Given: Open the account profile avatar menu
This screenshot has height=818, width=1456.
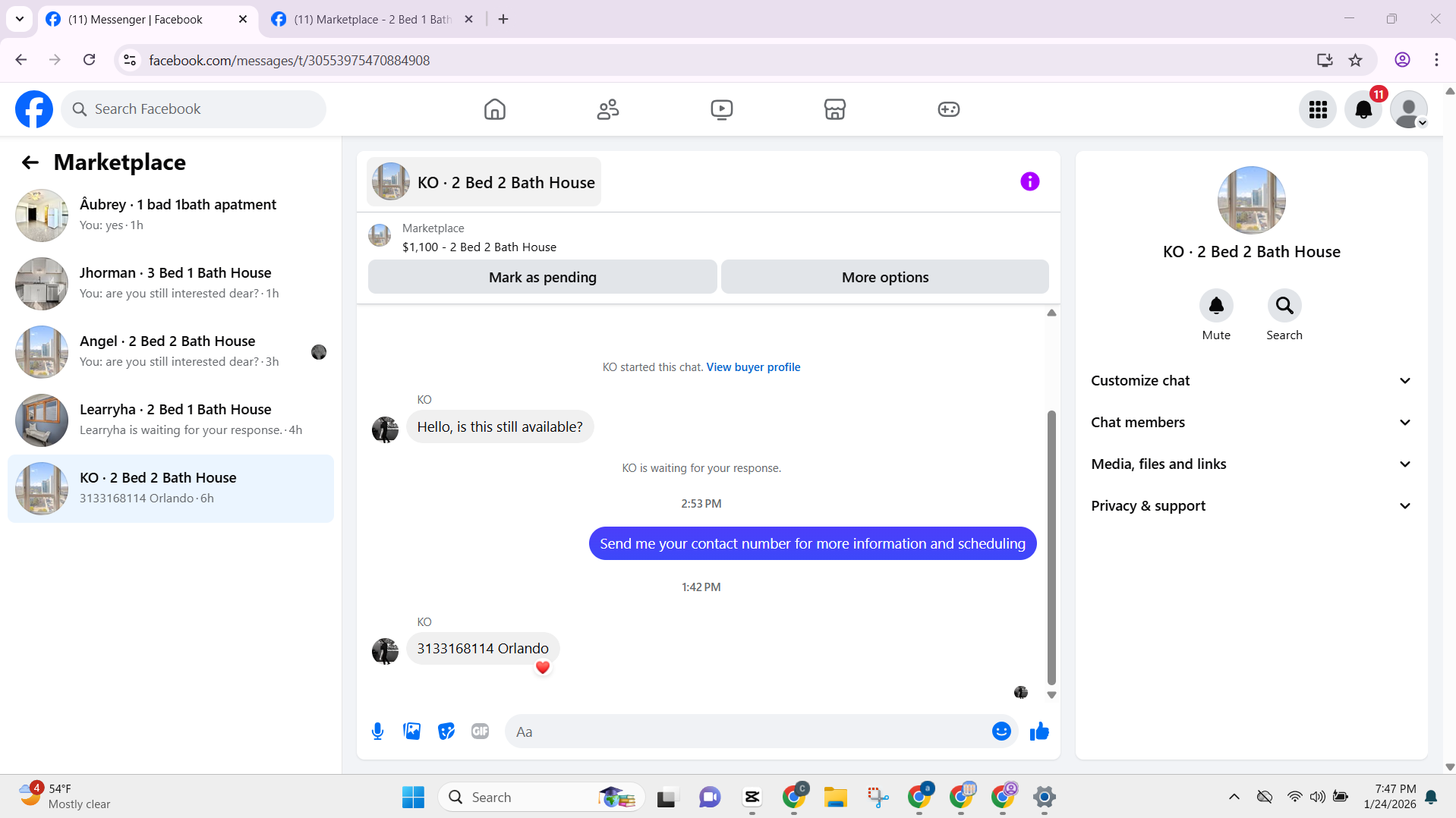Looking at the screenshot, I should coord(1409,109).
